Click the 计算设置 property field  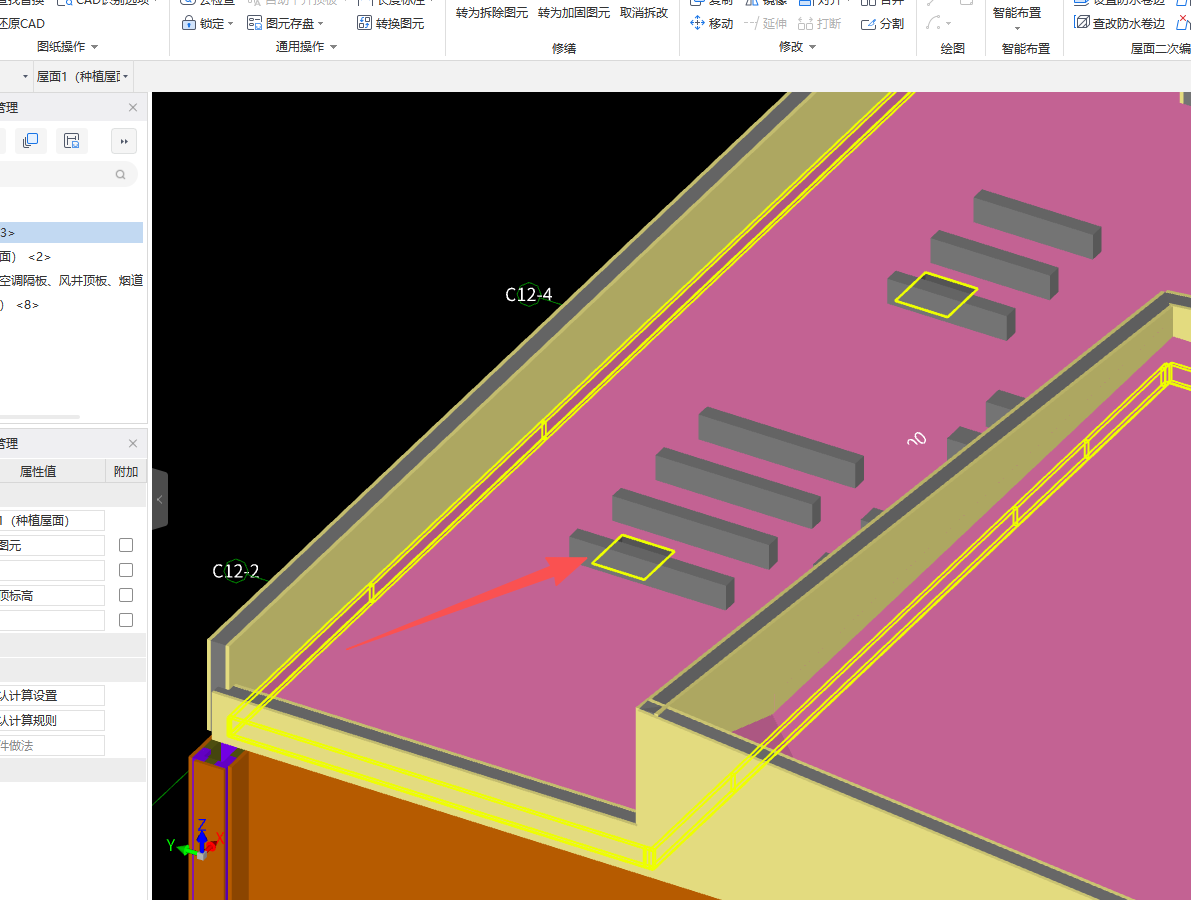(x=52, y=696)
